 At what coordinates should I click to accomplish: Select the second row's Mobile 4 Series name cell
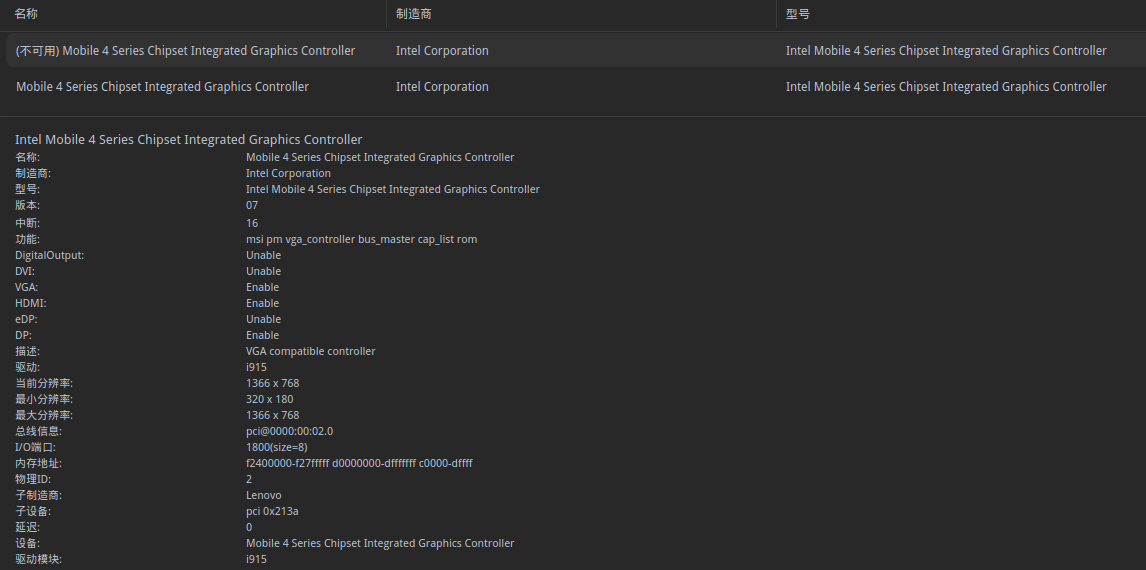click(162, 87)
